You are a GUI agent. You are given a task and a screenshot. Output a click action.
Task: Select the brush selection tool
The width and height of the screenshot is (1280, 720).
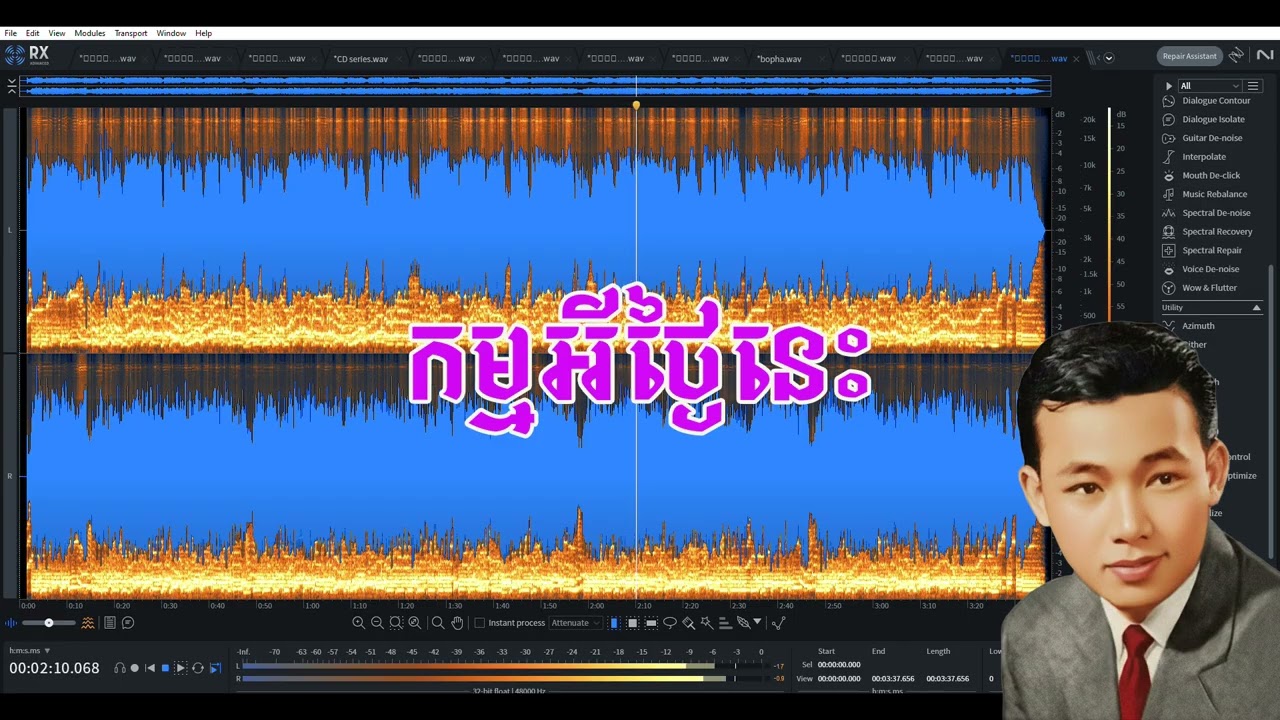(x=688, y=623)
